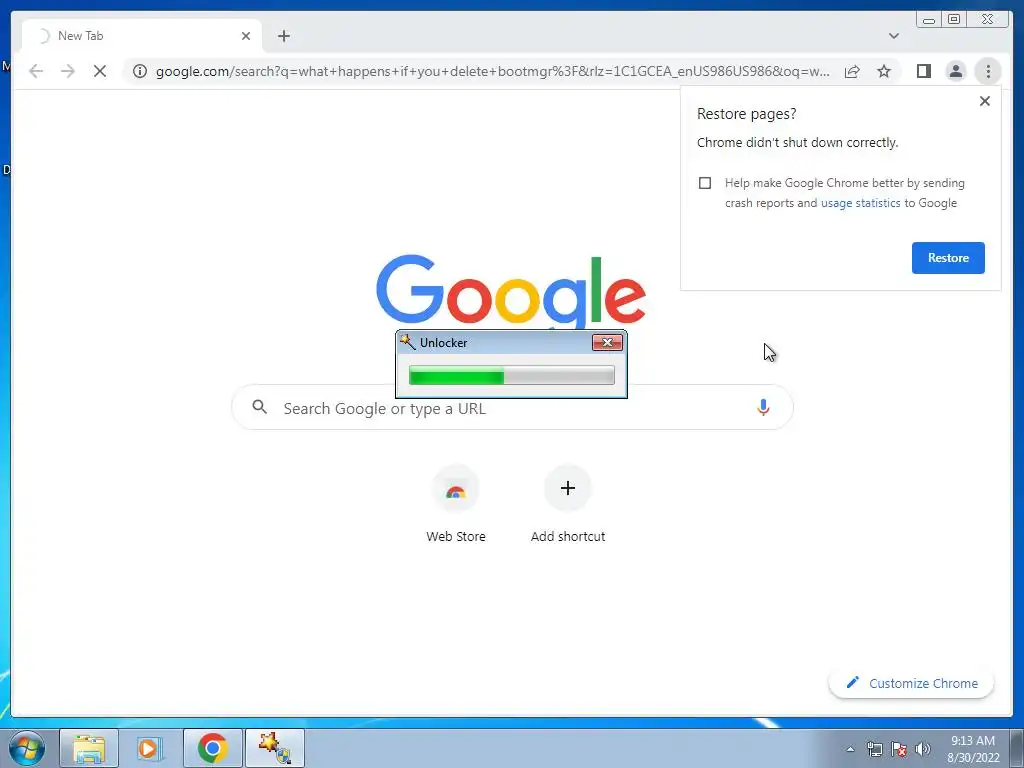
Task: Launch Windows Media Player from taskbar
Action: tap(150, 748)
